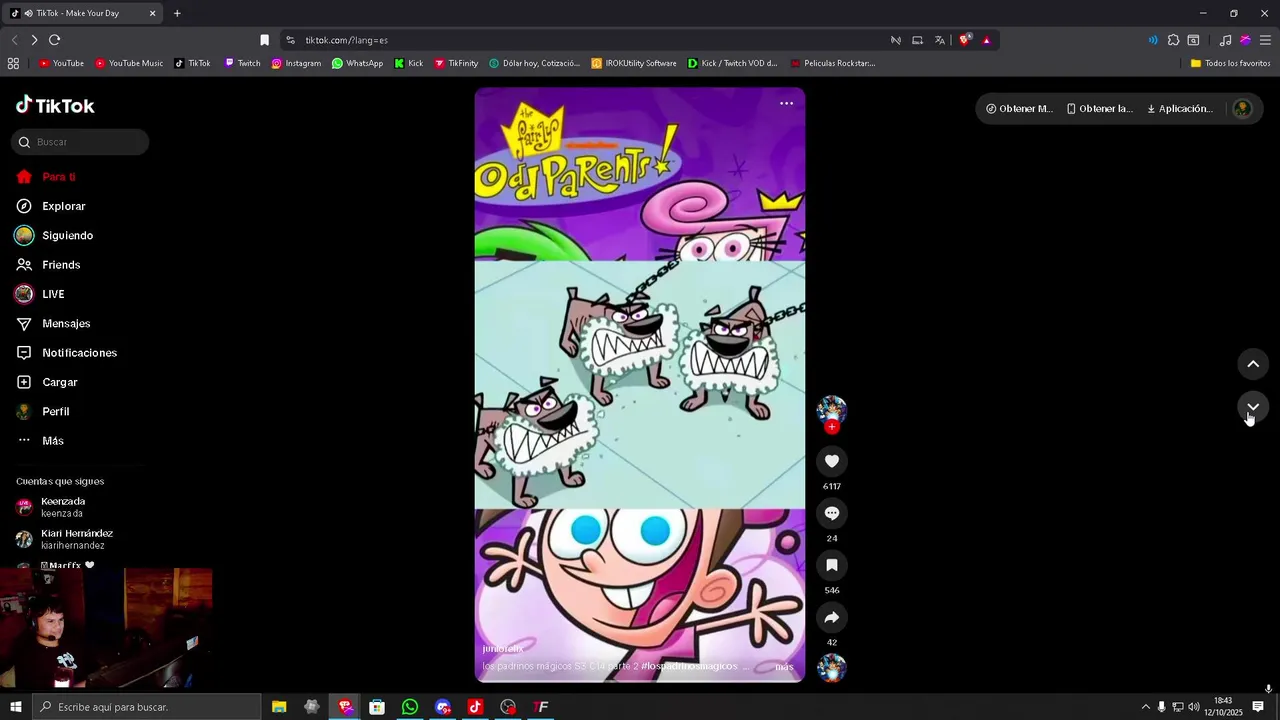Screen dimensions: 1280x720
Task: Open the Todos los favoritos folder
Action: tap(1230, 63)
